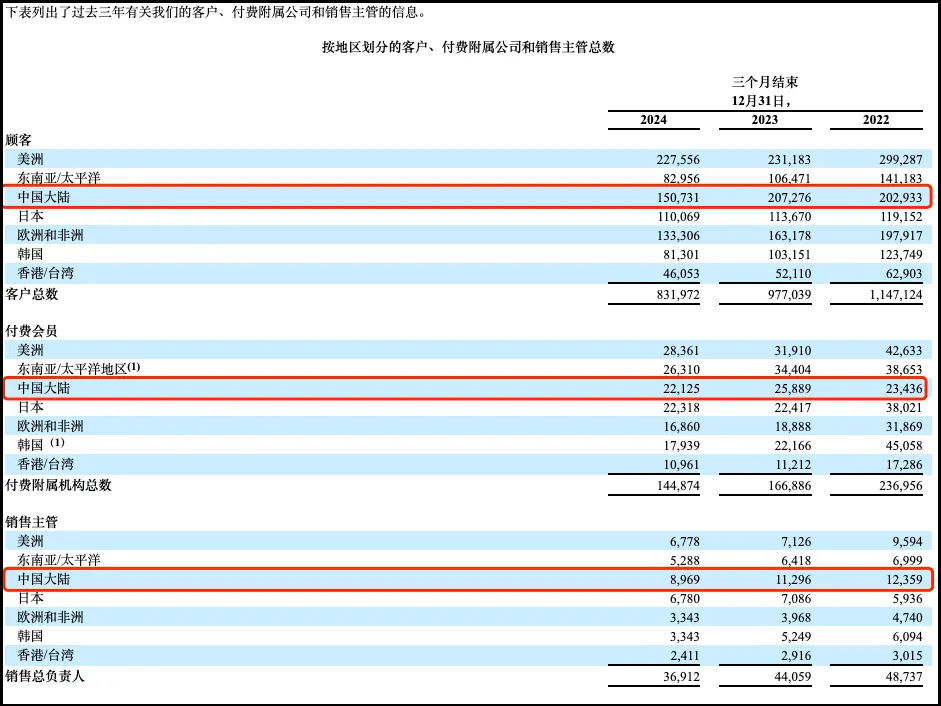
Task: Click cell value 25,889
Action: click(793, 388)
